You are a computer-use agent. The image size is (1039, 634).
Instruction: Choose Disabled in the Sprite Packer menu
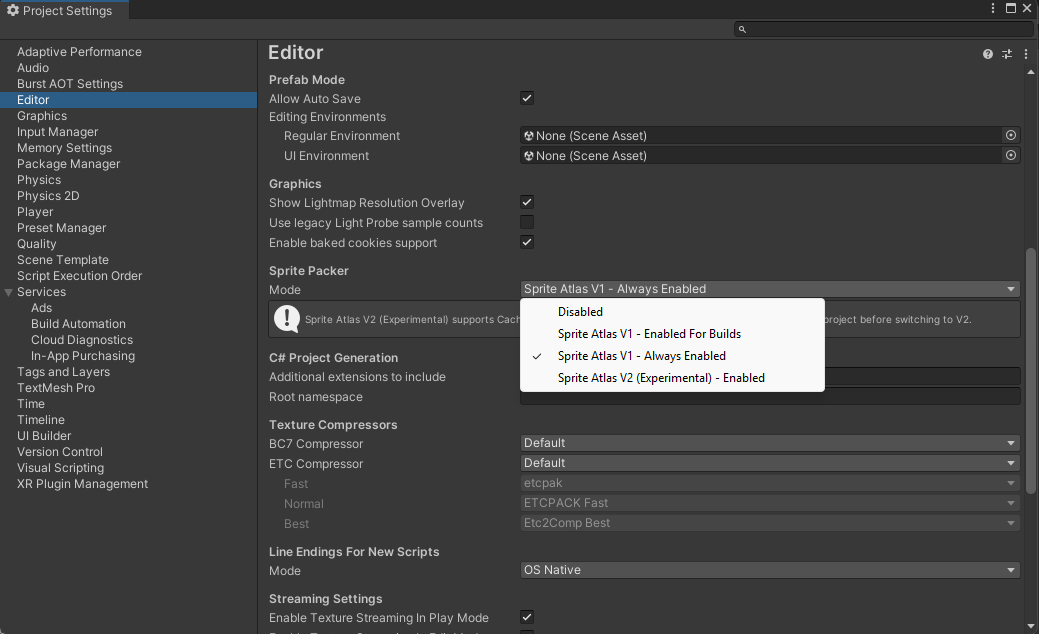coord(580,311)
